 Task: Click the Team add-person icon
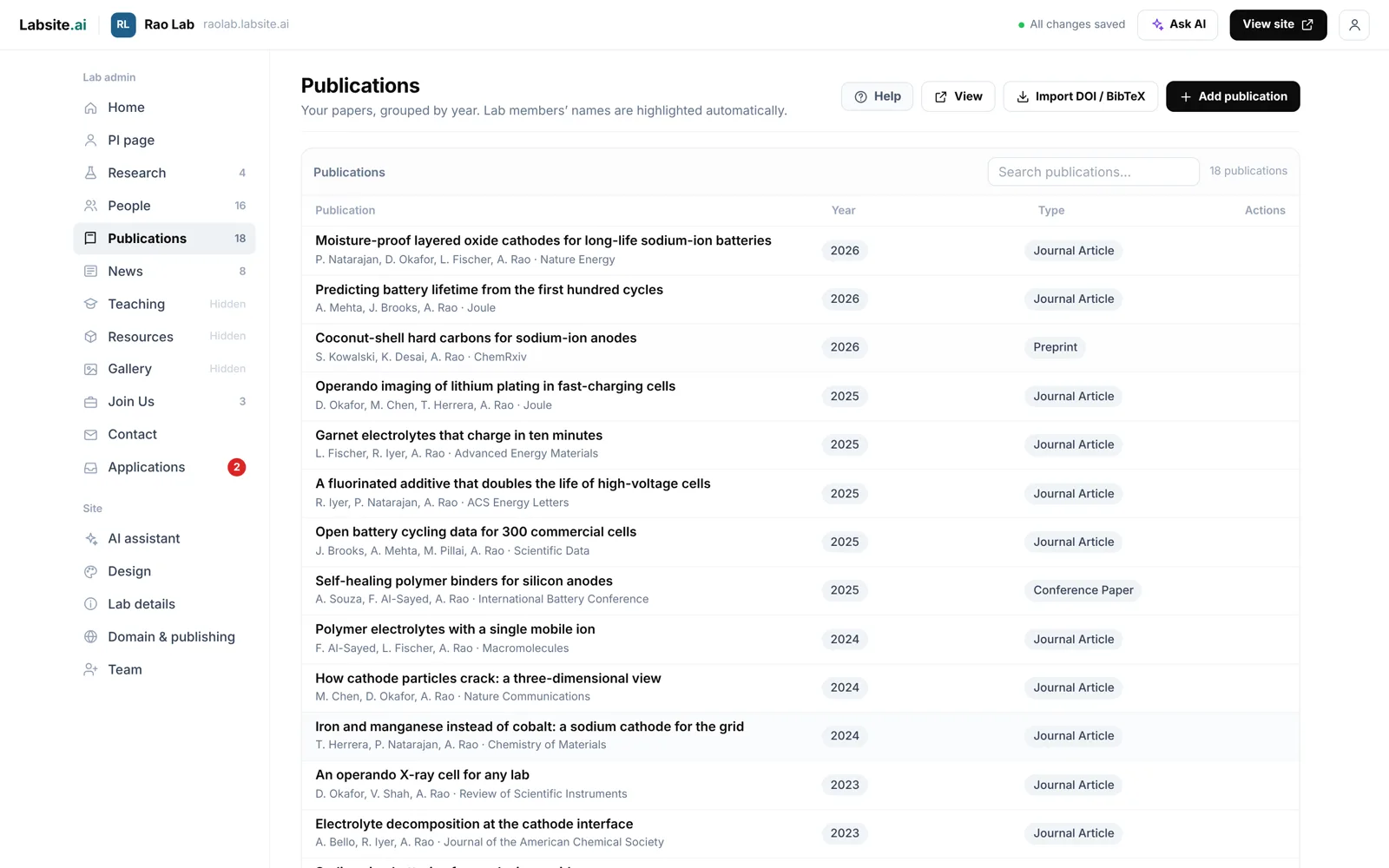[90, 669]
